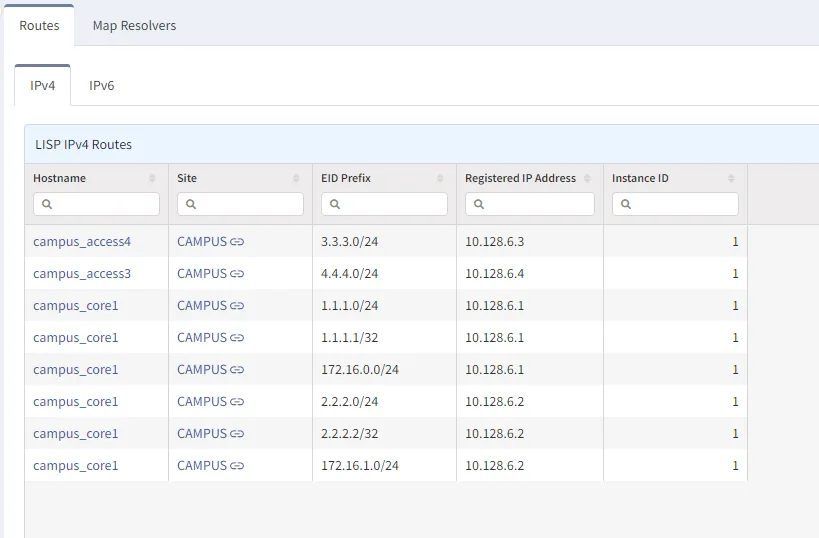Sort by Registered IP Address icon
Viewport: 819px width, 538px height.
(587, 178)
